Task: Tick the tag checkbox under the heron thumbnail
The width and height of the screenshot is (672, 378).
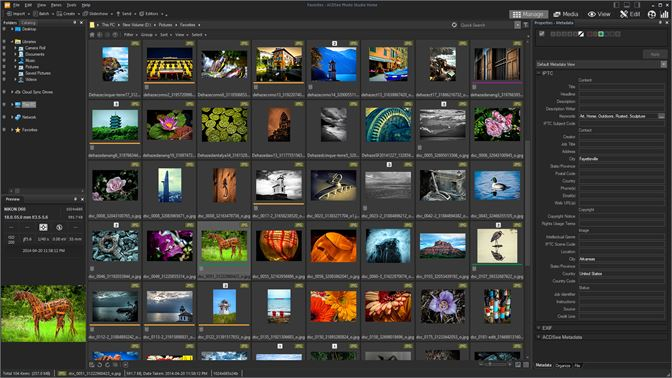Action: (x=474, y=269)
